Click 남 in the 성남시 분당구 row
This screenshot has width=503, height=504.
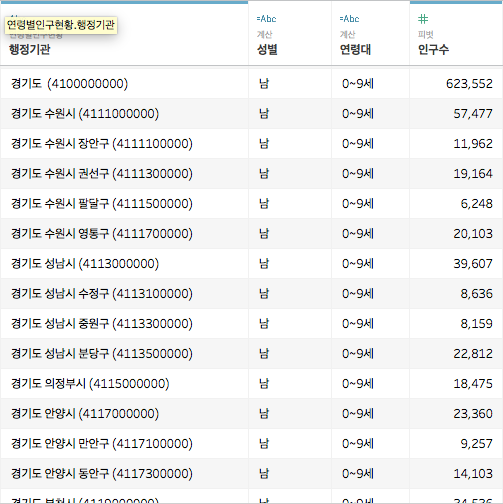tap(264, 354)
